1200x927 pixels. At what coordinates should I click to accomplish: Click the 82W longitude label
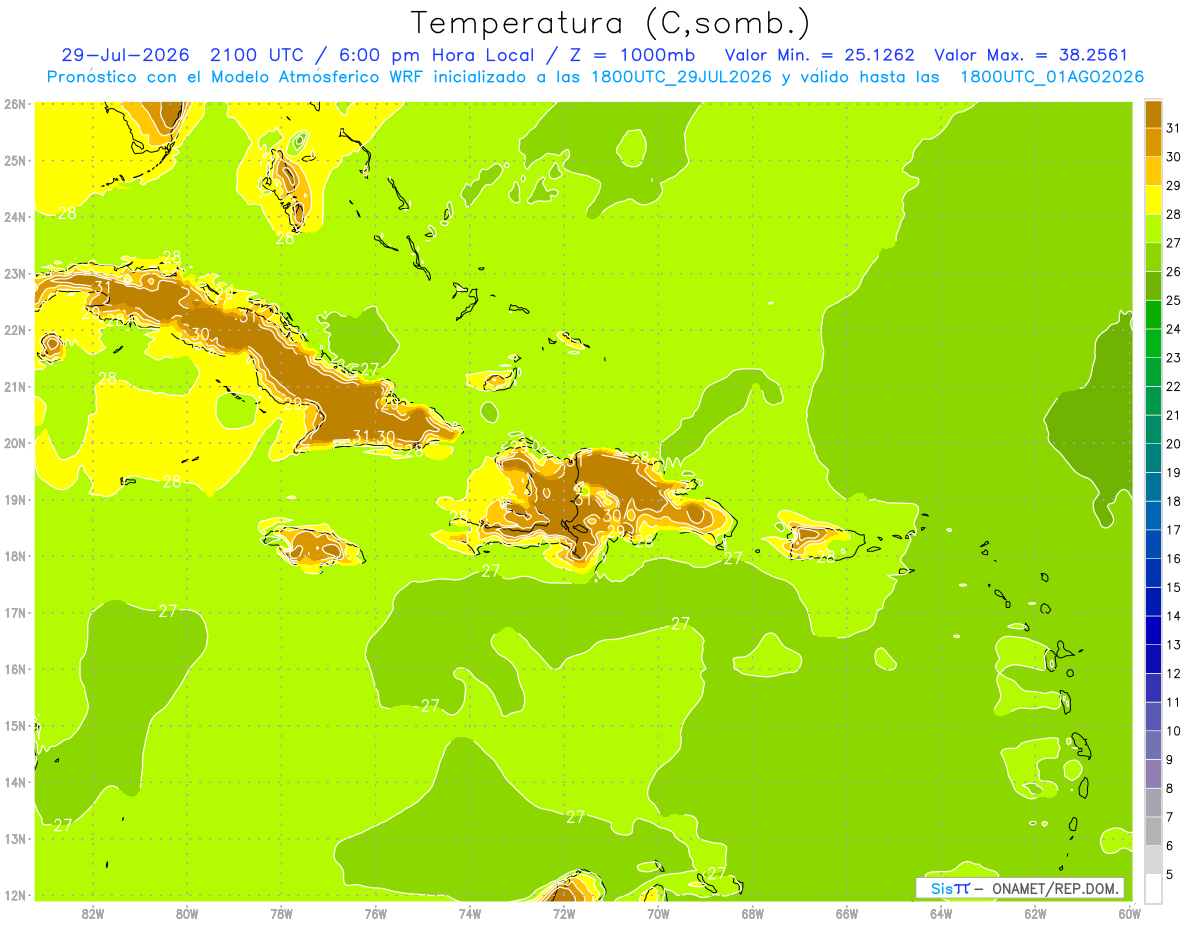coord(92,913)
